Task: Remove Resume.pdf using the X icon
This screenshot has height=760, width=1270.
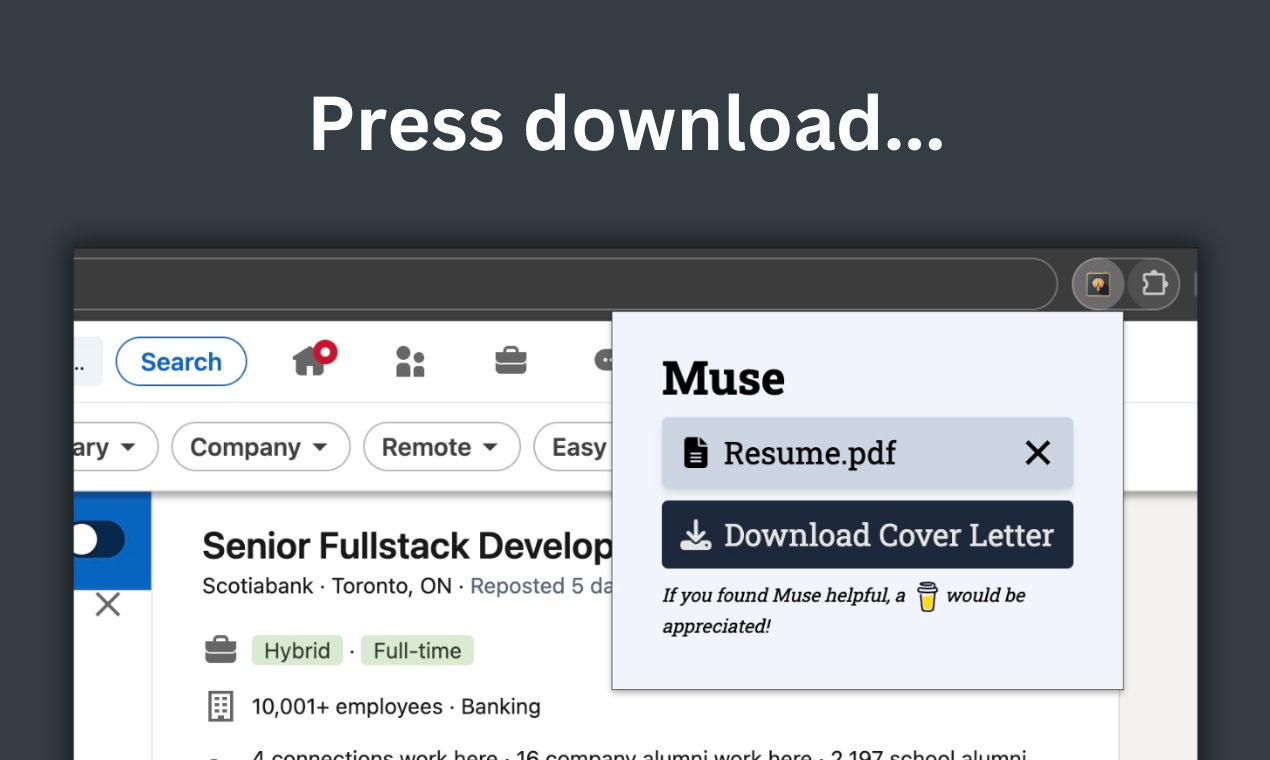Action: coord(1038,453)
